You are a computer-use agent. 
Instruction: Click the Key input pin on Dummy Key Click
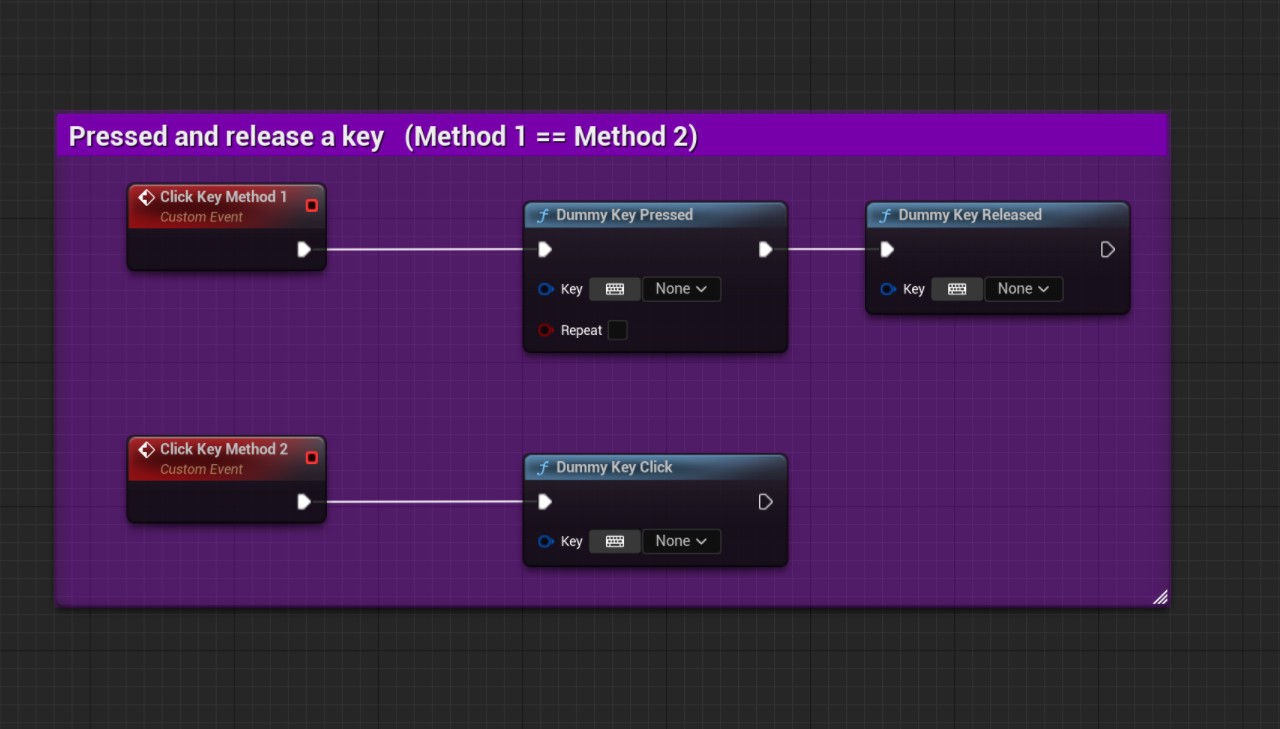tap(545, 541)
